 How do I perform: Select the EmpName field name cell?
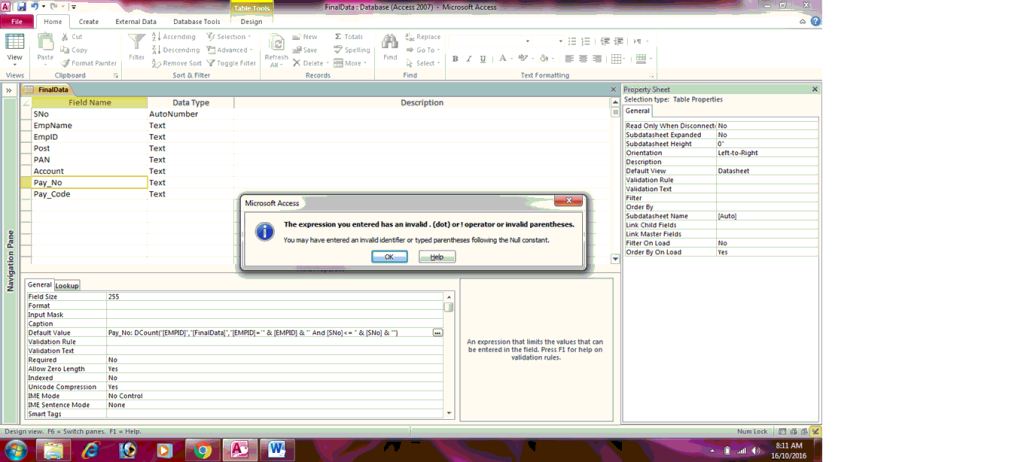tap(89, 125)
